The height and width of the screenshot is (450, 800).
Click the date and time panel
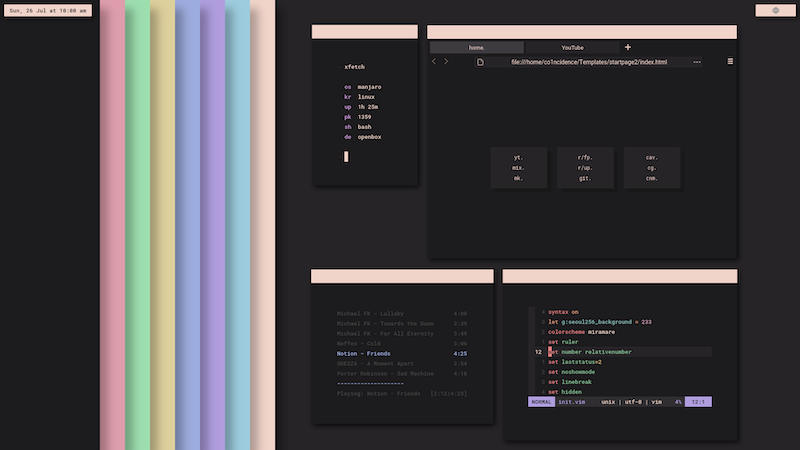pyautogui.click(x=48, y=11)
